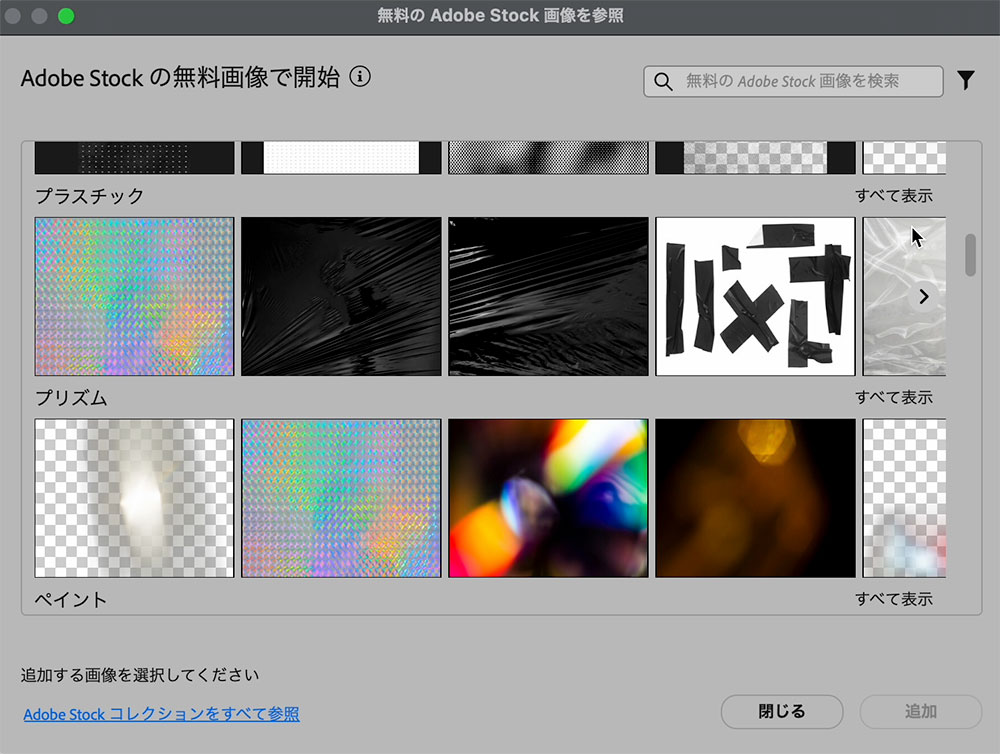Screen dimensions: 1000x754
Task: Select the holographic plastic texture thumbnail
Action: (x=135, y=297)
